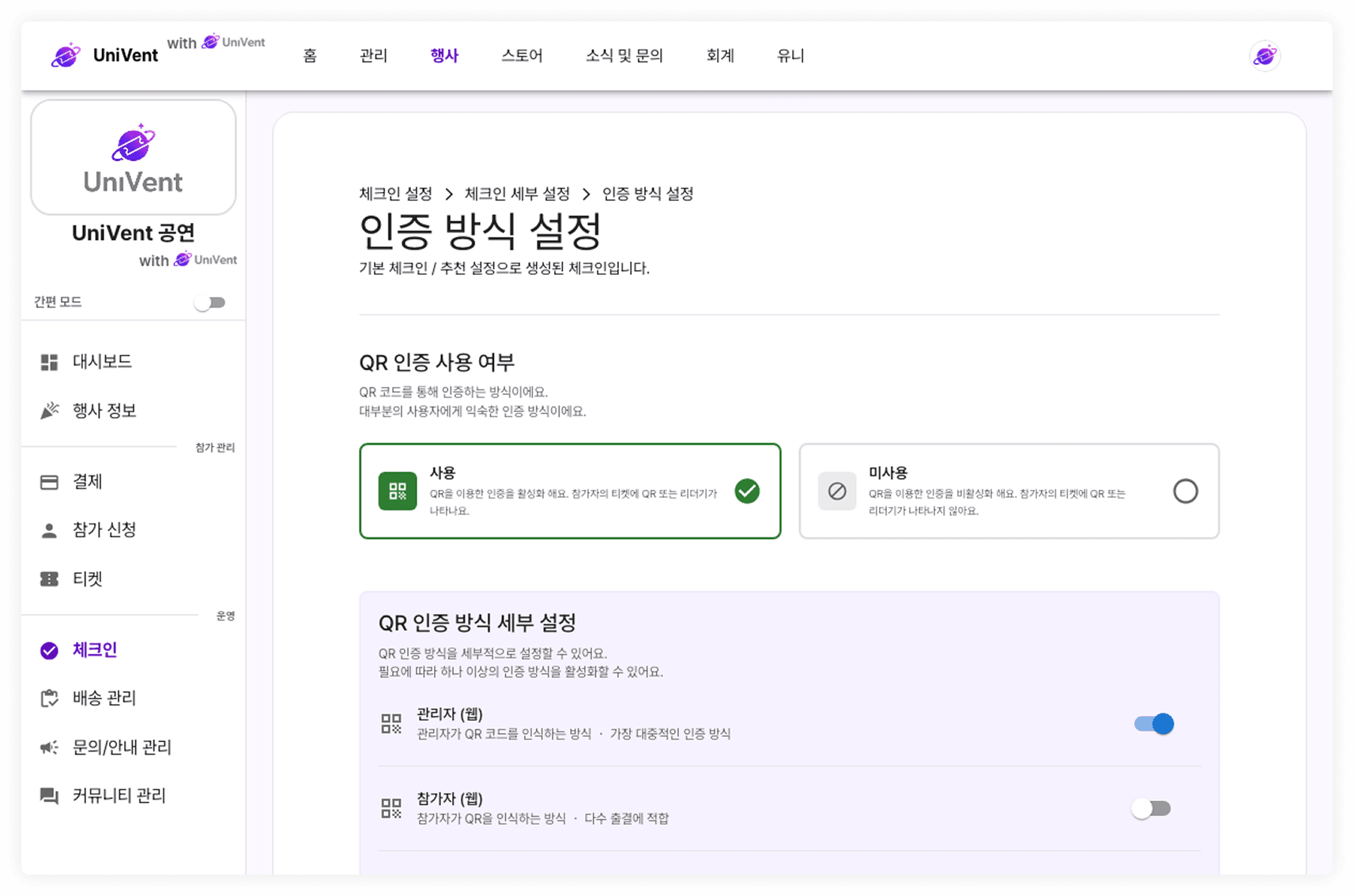
Task: Click 인증 방식 설정 breadcrumb
Action: pos(648,194)
